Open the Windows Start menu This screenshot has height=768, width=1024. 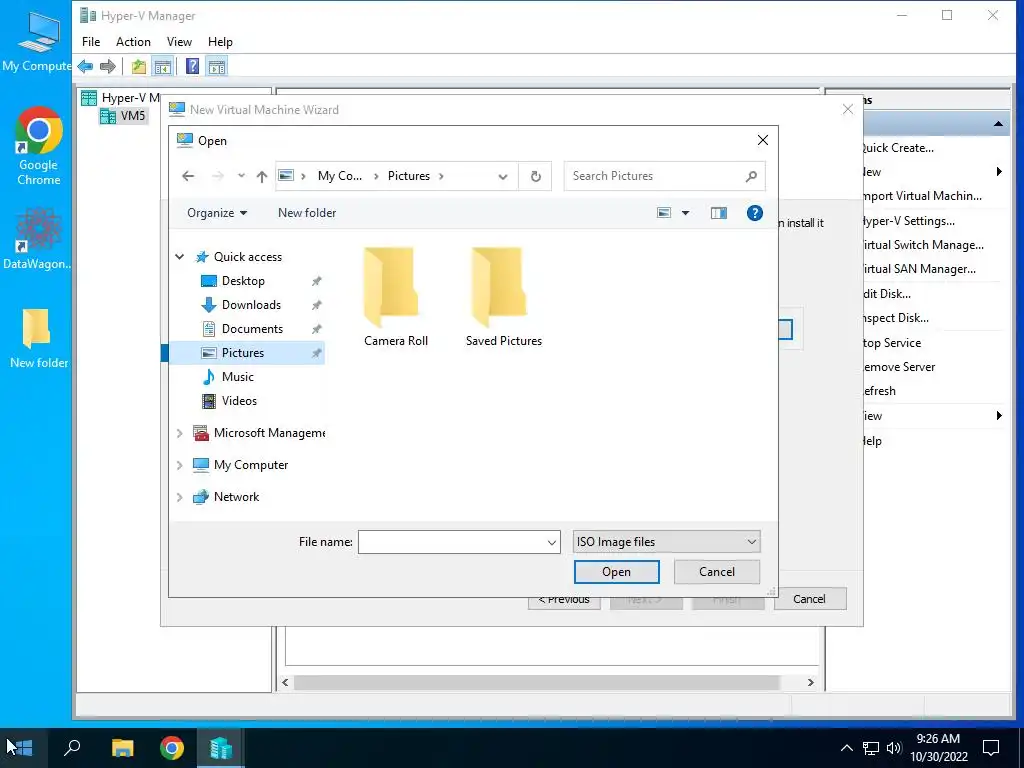[x=20, y=747]
